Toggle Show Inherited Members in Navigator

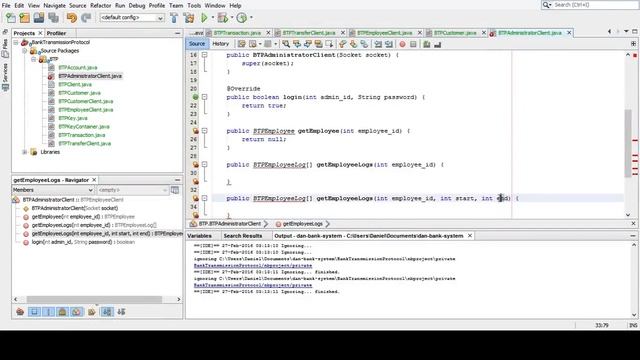click(x=20, y=312)
